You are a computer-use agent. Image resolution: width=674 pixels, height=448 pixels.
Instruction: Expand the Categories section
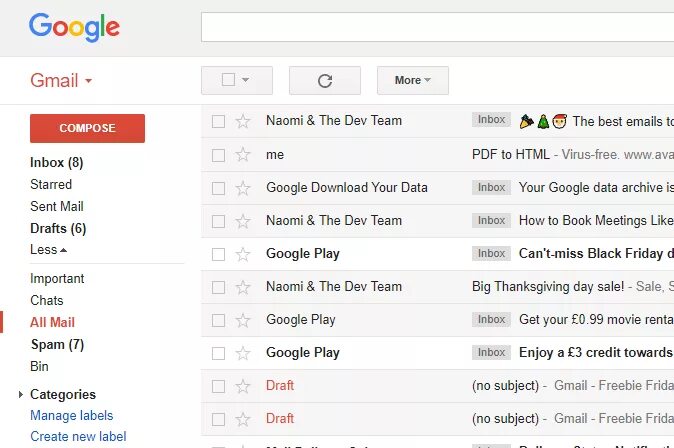[x=21, y=395]
